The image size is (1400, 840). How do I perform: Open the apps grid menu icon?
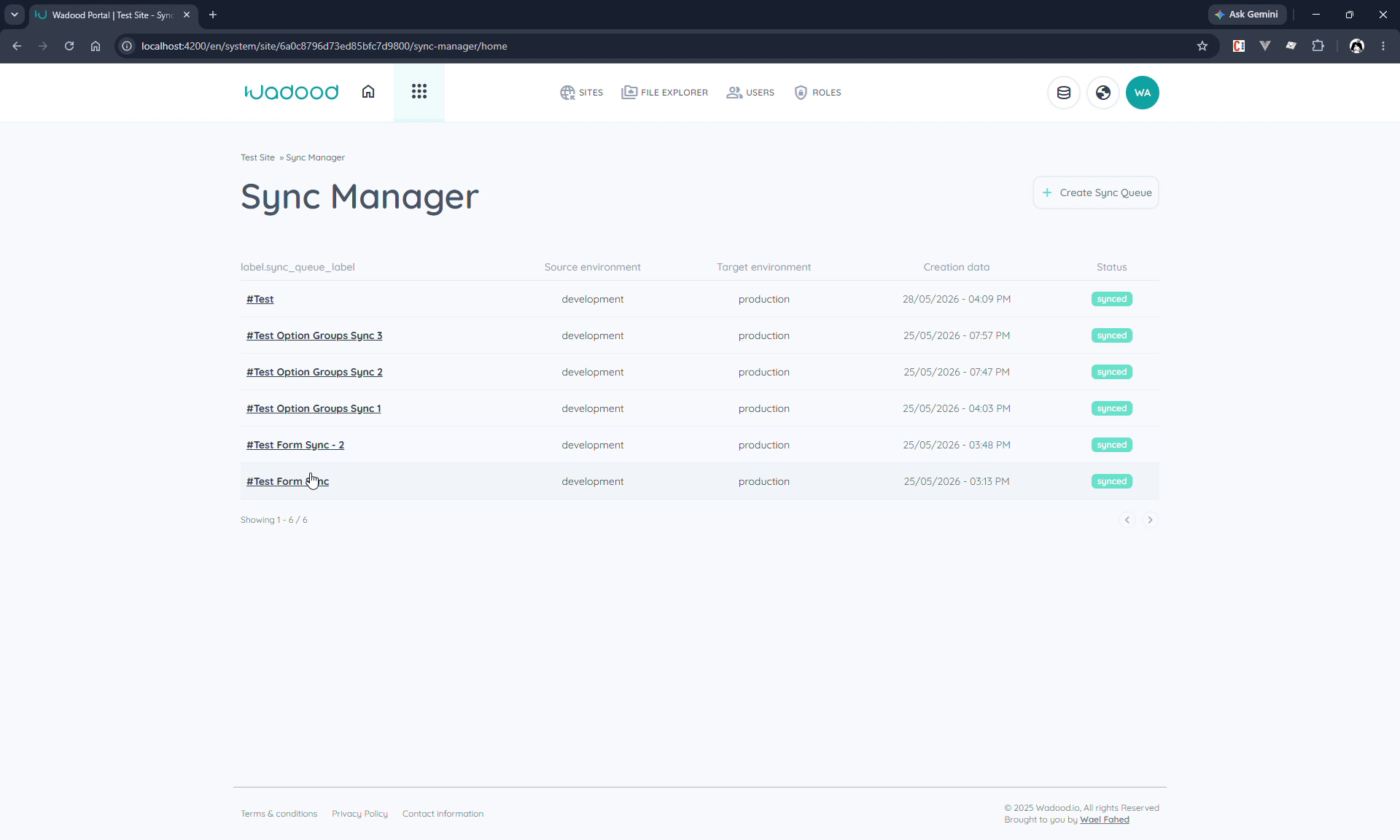coord(419,92)
